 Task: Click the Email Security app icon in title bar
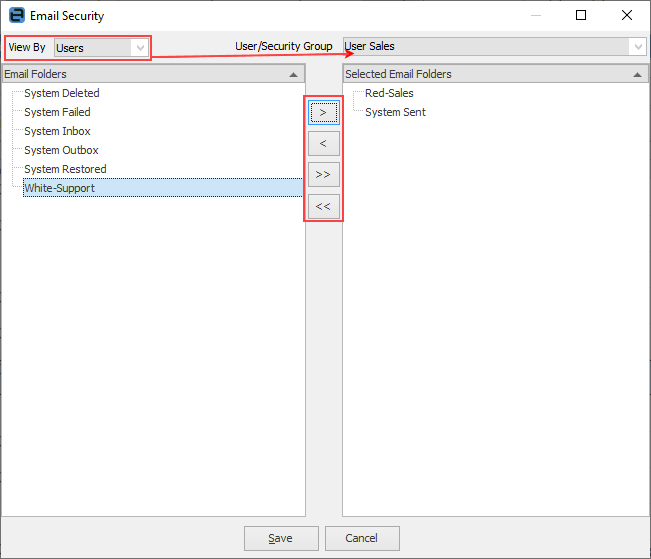(x=17, y=15)
